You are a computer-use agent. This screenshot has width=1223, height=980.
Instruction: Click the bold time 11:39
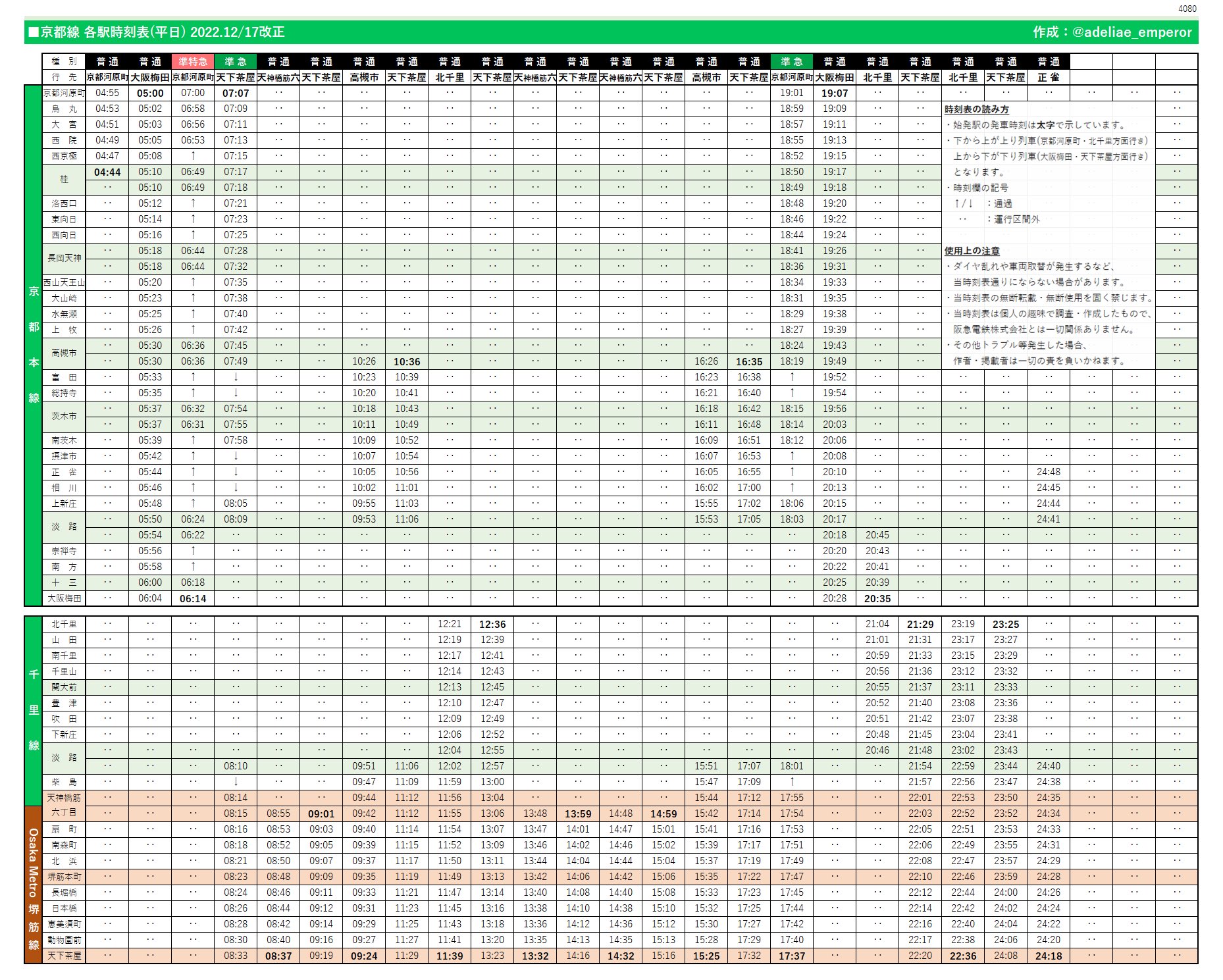click(450, 956)
